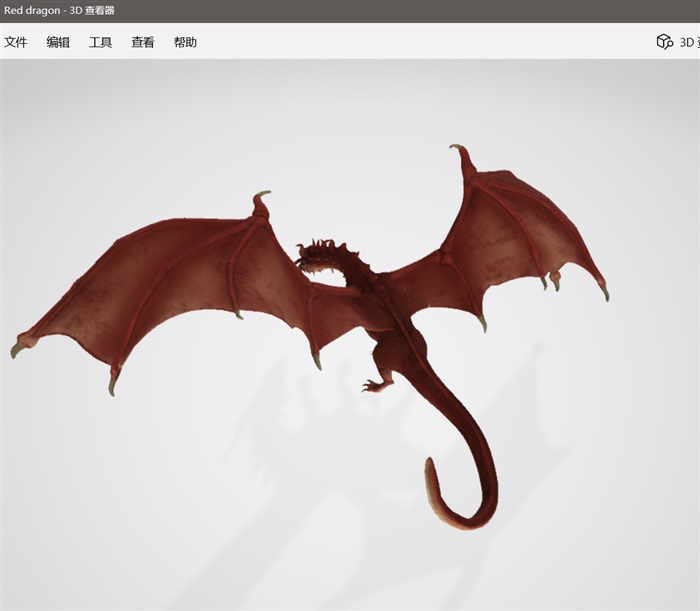Click the top claw of the left wing
The height and width of the screenshot is (611, 700).
[261, 198]
